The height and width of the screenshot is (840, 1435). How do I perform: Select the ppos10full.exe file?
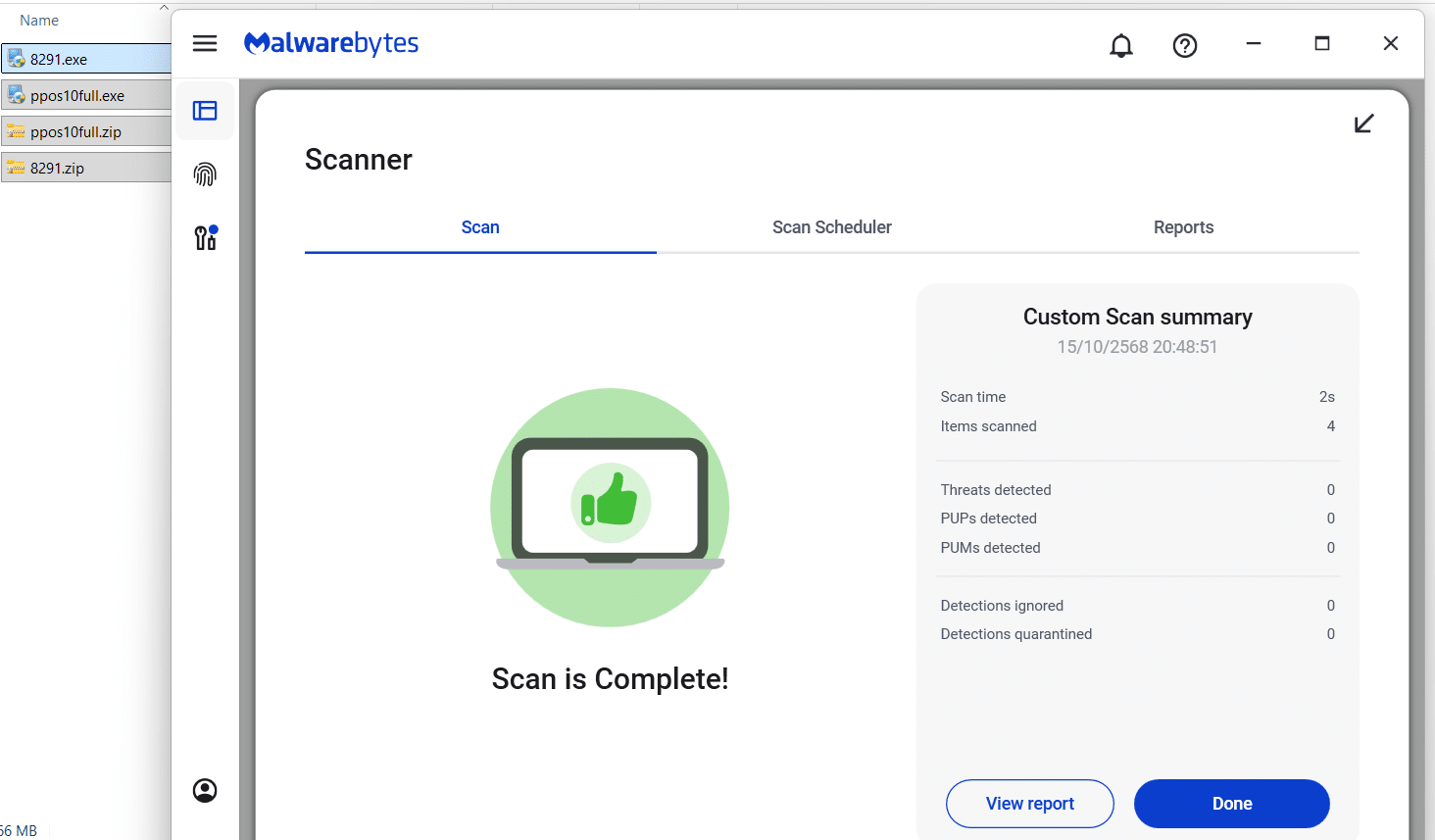[77, 96]
